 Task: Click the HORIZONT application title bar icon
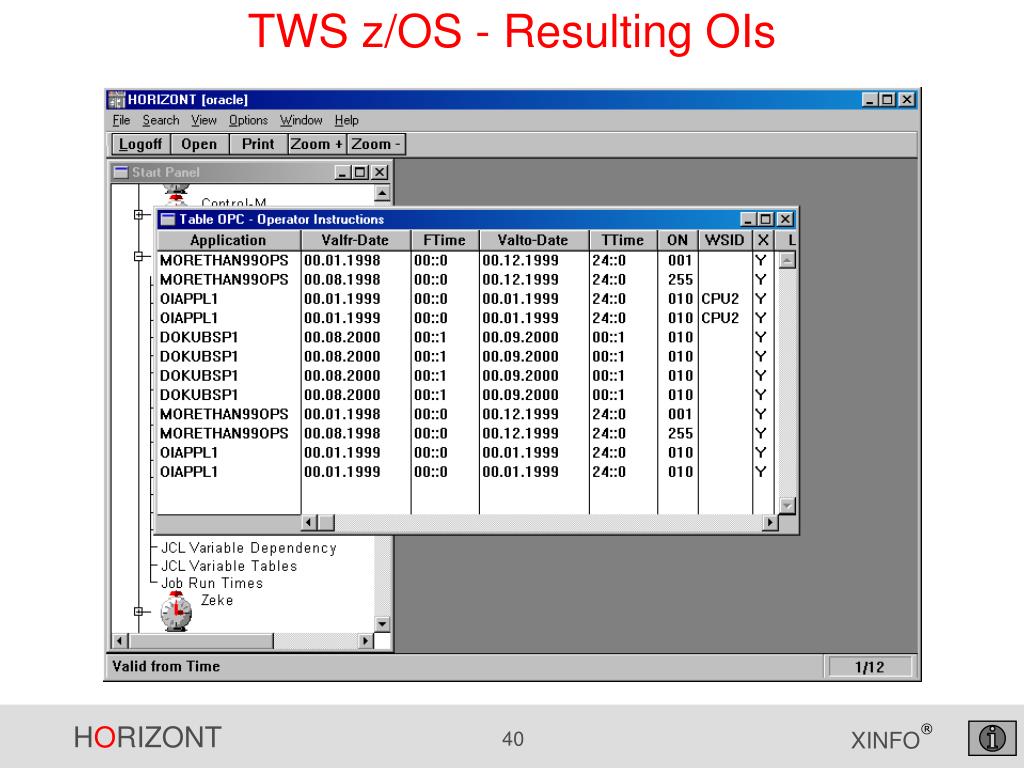point(116,99)
